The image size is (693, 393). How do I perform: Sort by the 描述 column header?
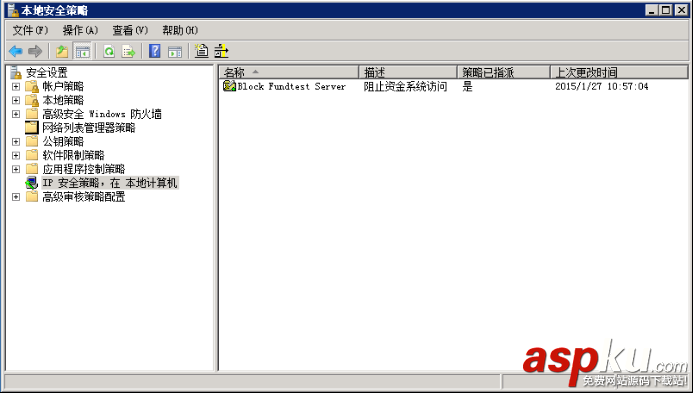408,72
